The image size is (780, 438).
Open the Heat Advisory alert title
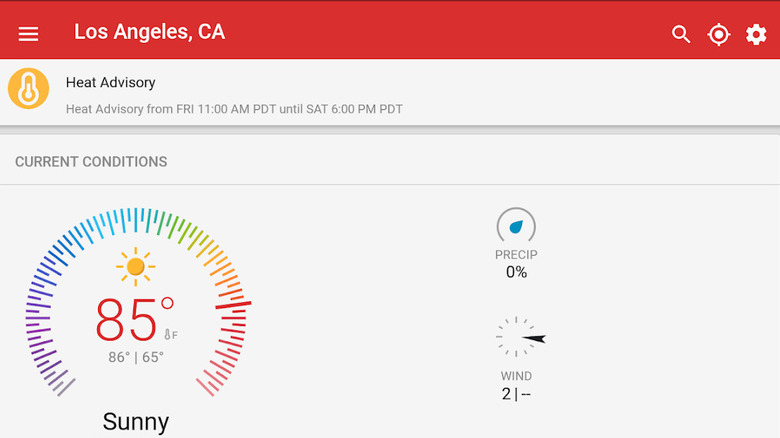[x=110, y=82]
